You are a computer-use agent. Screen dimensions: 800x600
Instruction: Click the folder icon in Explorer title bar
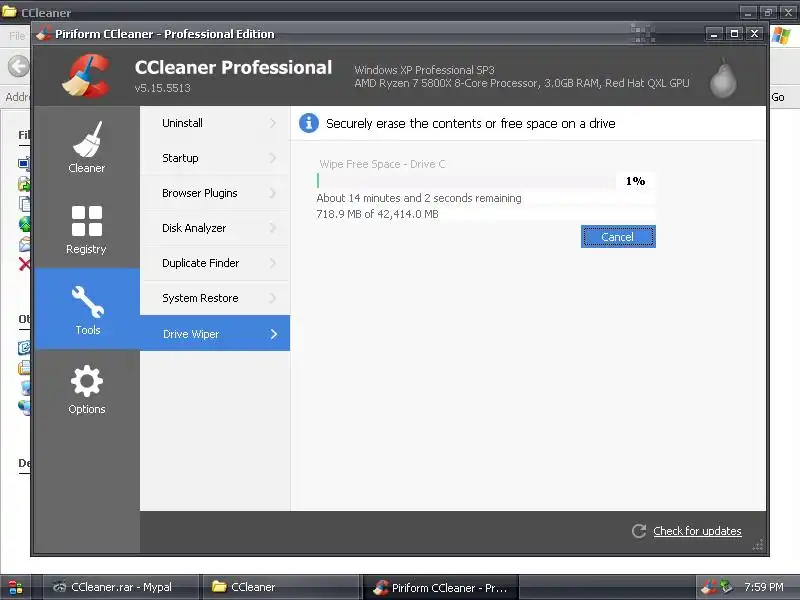pyautogui.click(x=9, y=11)
